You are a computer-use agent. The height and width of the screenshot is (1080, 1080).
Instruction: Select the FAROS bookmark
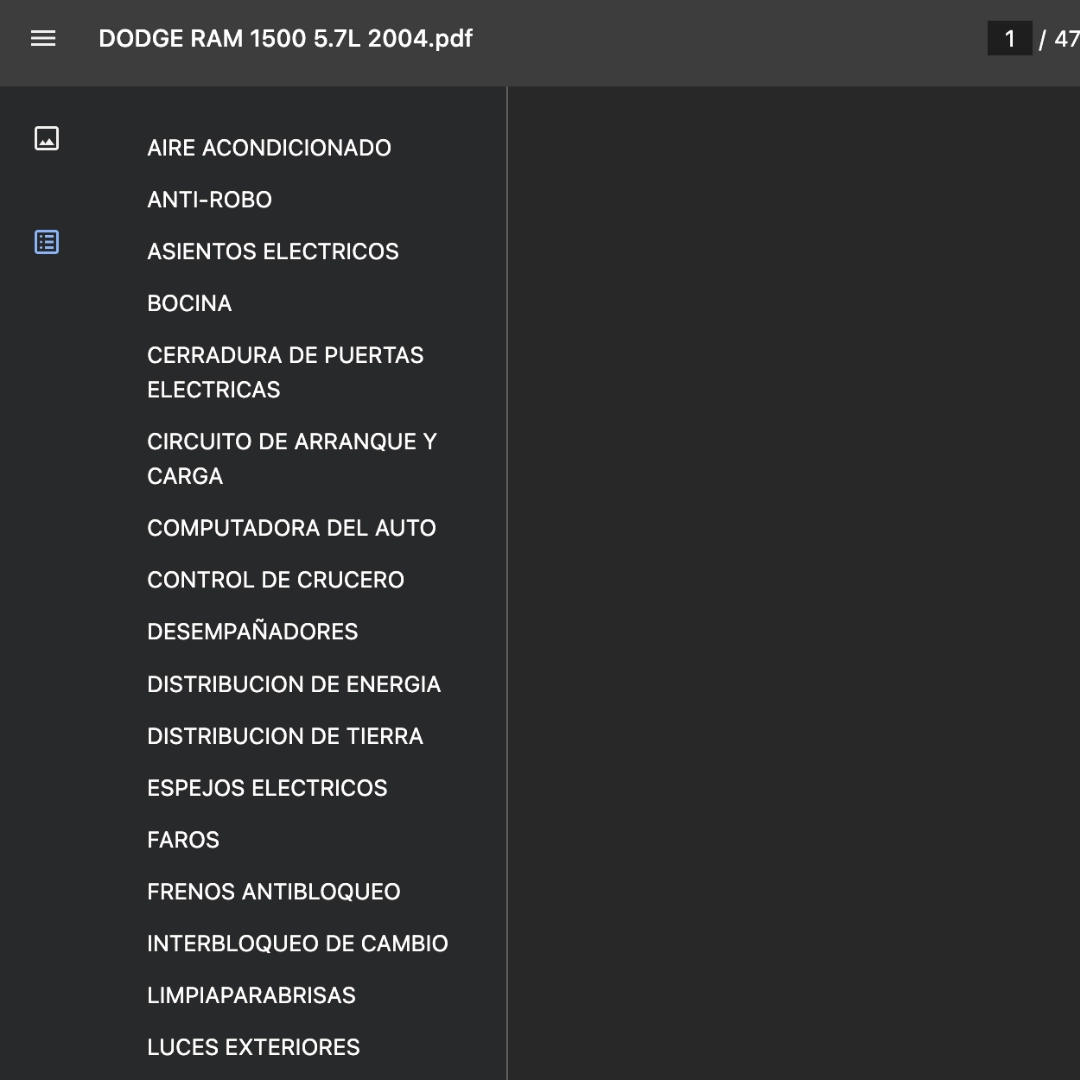coord(183,840)
